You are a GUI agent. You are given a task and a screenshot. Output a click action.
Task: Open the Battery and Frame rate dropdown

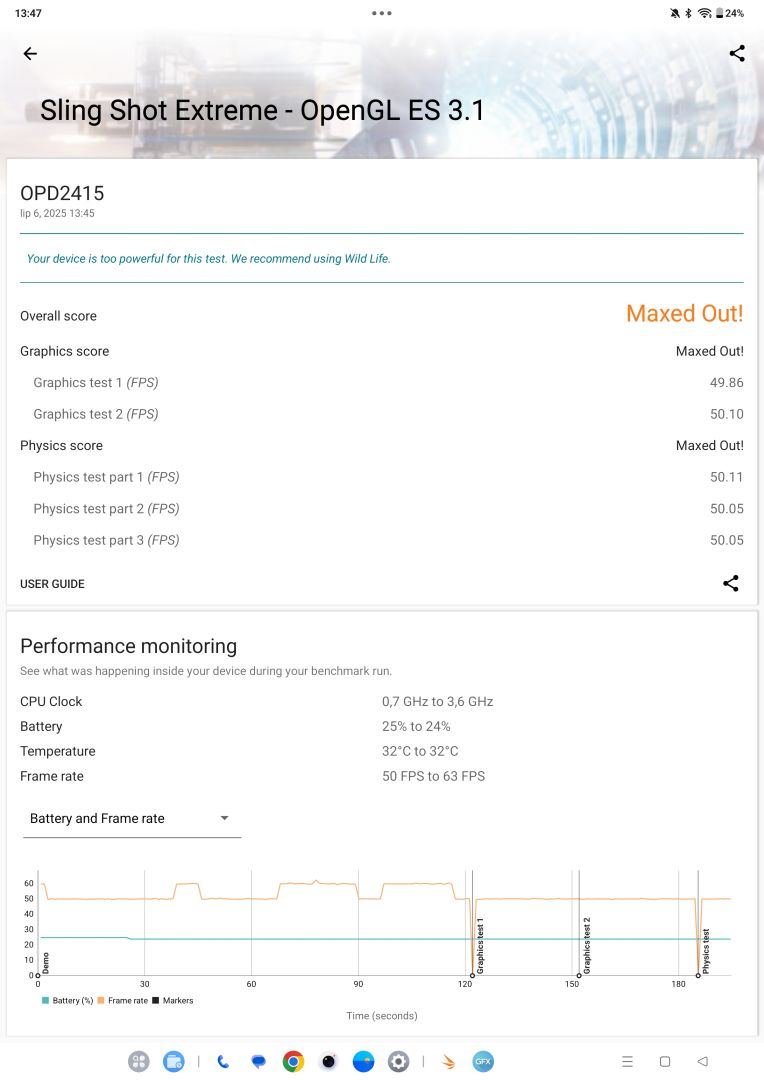pos(132,818)
